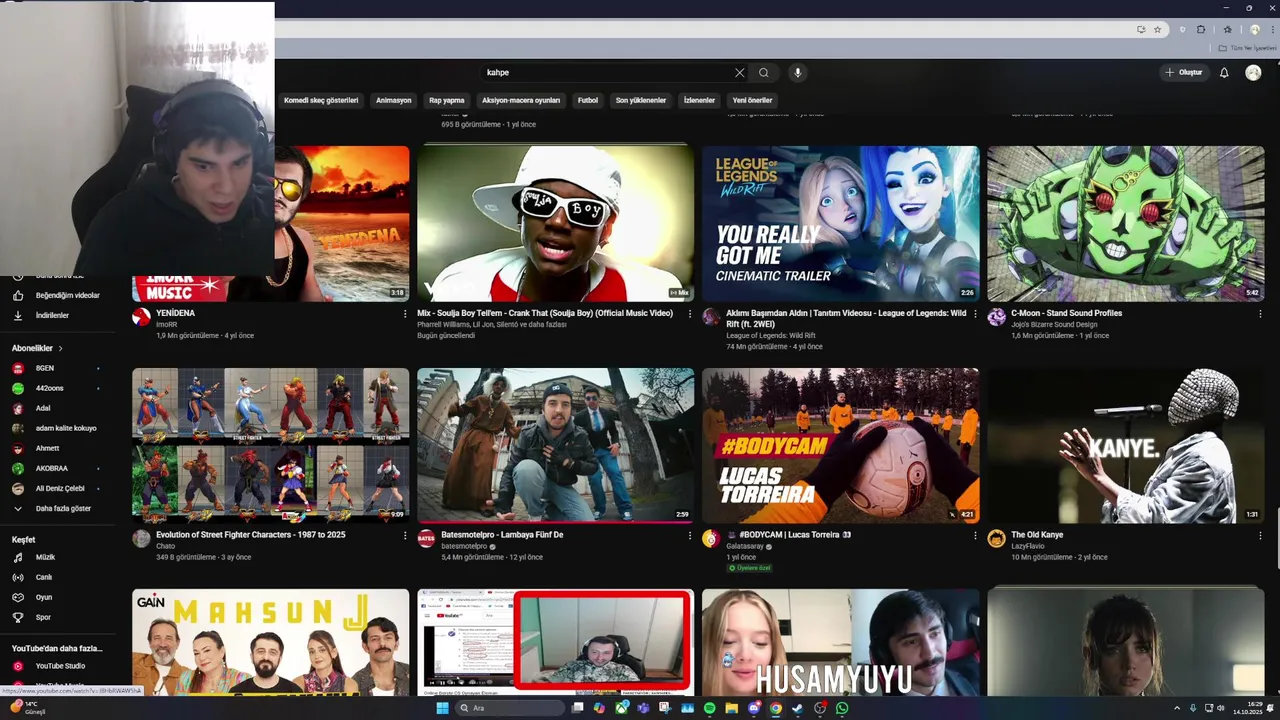This screenshot has width=1280, height=720.
Task: Expand the Abonelikler section chevron
Action: [x=60, y=348]
